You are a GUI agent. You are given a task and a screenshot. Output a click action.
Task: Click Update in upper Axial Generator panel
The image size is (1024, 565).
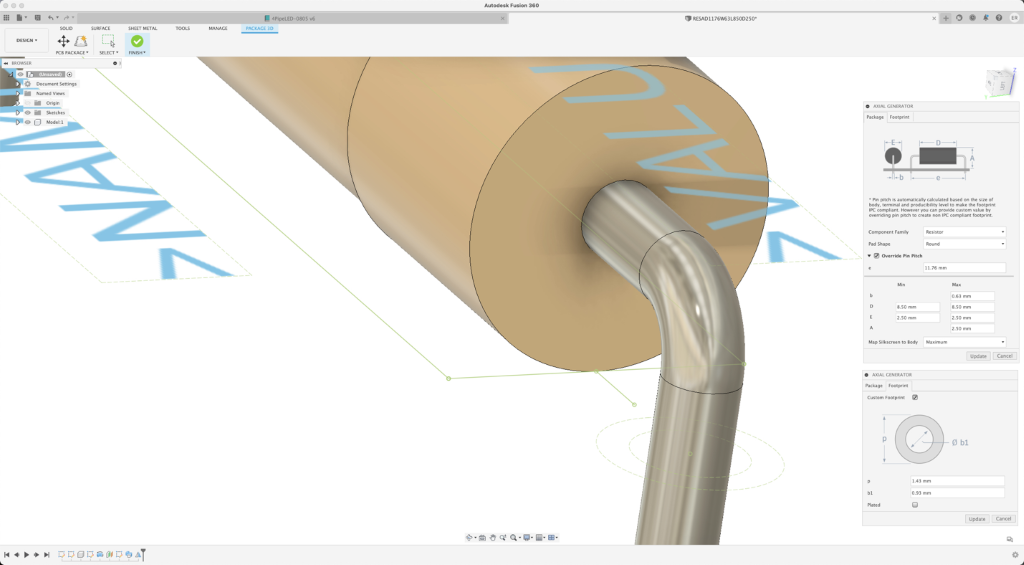click(x=978, y=356)
